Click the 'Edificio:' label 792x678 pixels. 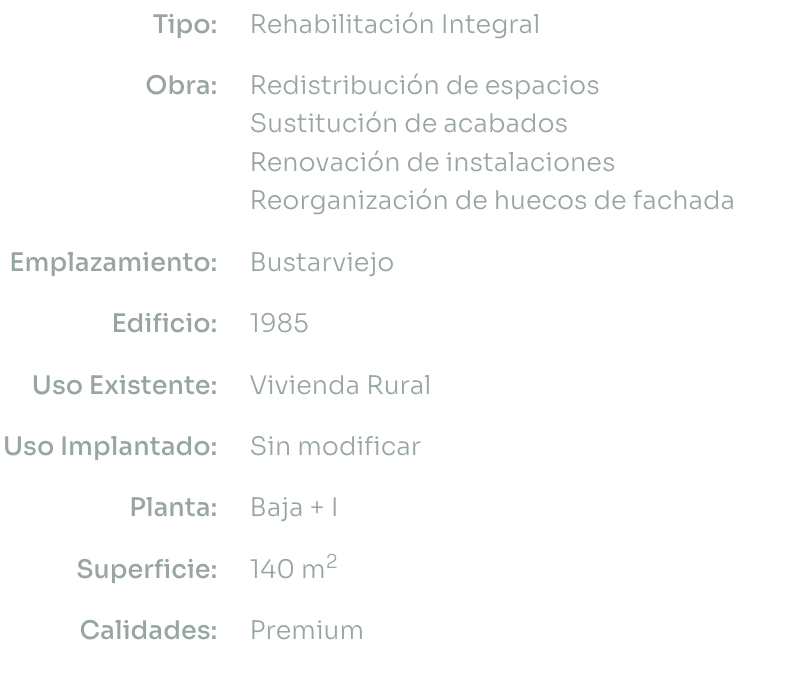[x=165, y=324]
